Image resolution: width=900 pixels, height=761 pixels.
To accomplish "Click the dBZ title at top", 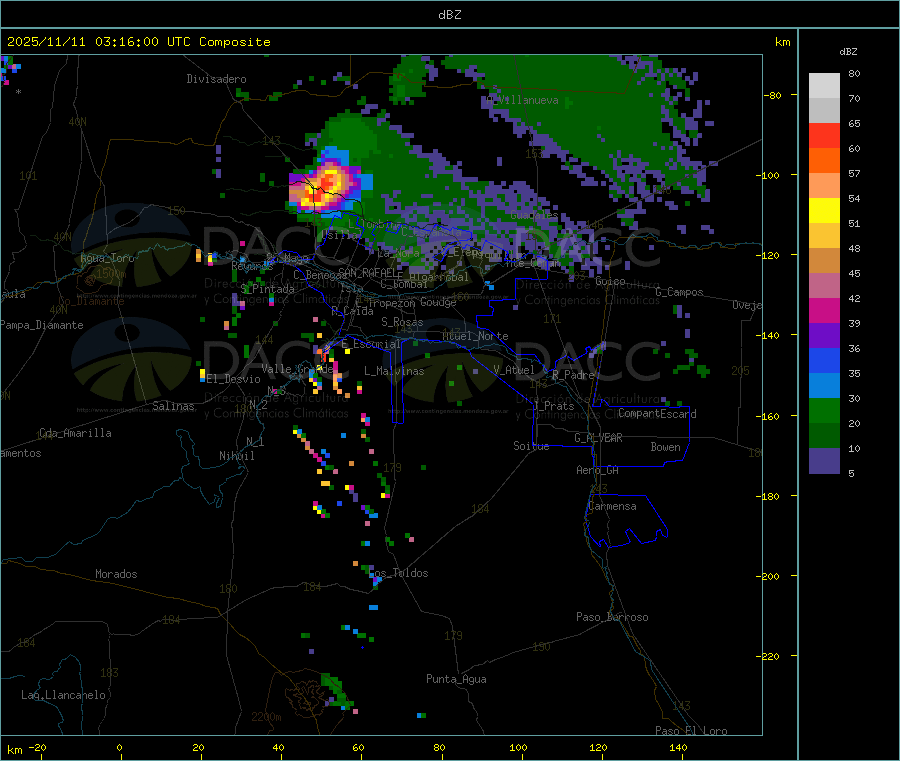I will click(449, 15).
